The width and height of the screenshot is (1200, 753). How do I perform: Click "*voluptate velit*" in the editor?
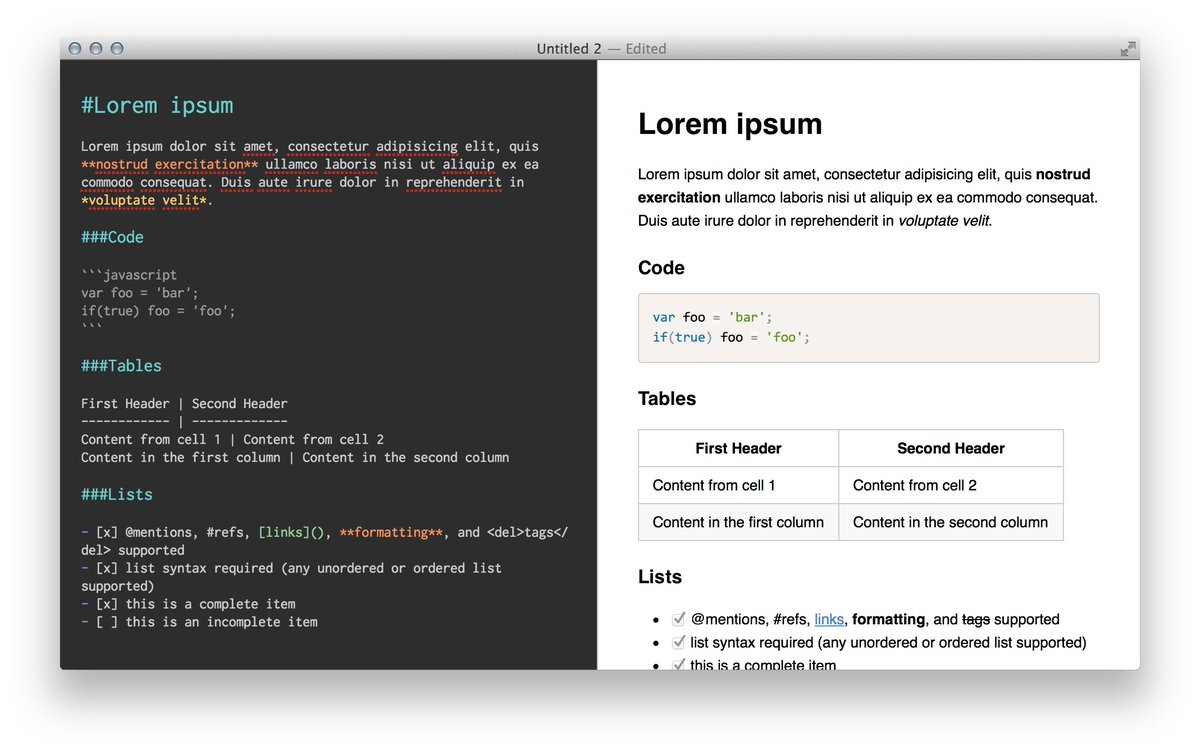143,200
